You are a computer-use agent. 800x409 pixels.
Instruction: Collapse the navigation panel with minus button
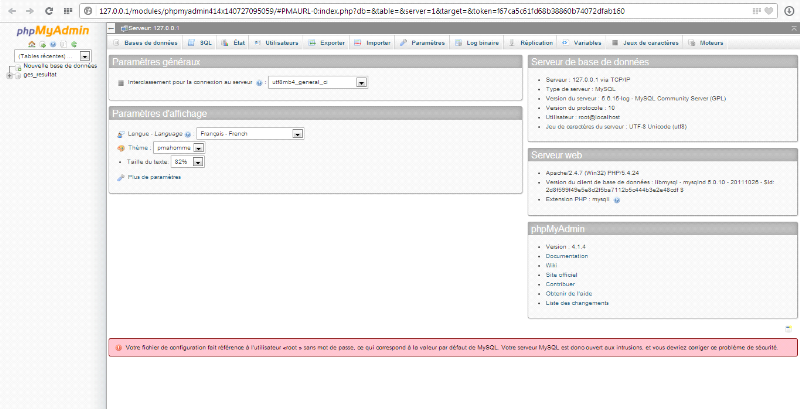pyautogui.click(x=111, y=28)
